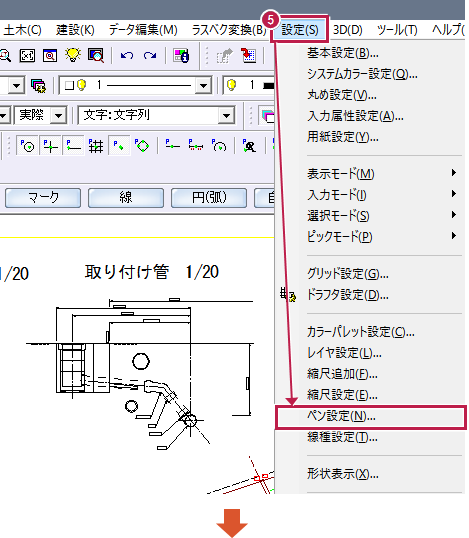Open the 設定(S) menu

(x=300, y=30)
